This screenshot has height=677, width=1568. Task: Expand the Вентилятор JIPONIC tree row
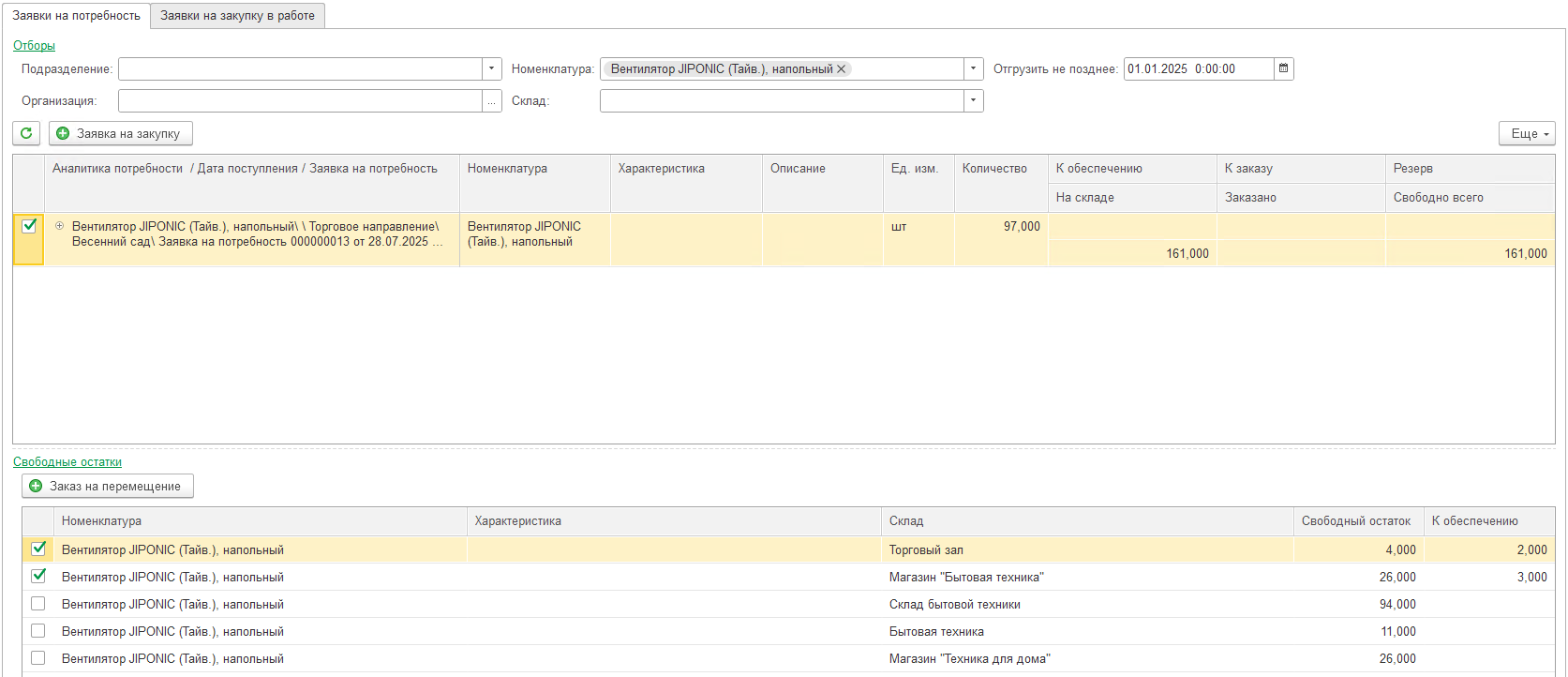coord(60,226)
